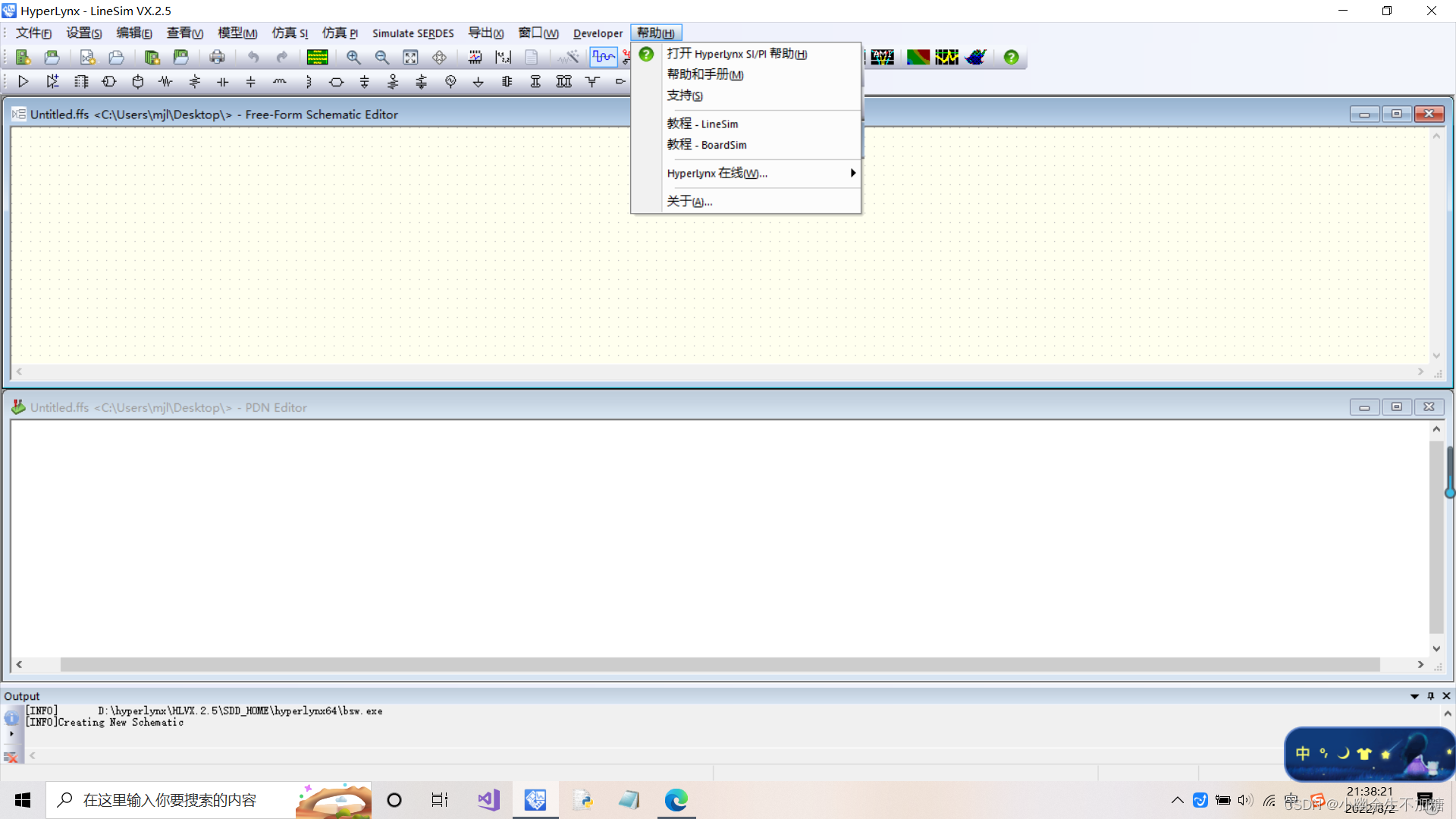Screen dimensions: 1456x819
Task: Click Task View taskbar button
Action: click(440, 800)
